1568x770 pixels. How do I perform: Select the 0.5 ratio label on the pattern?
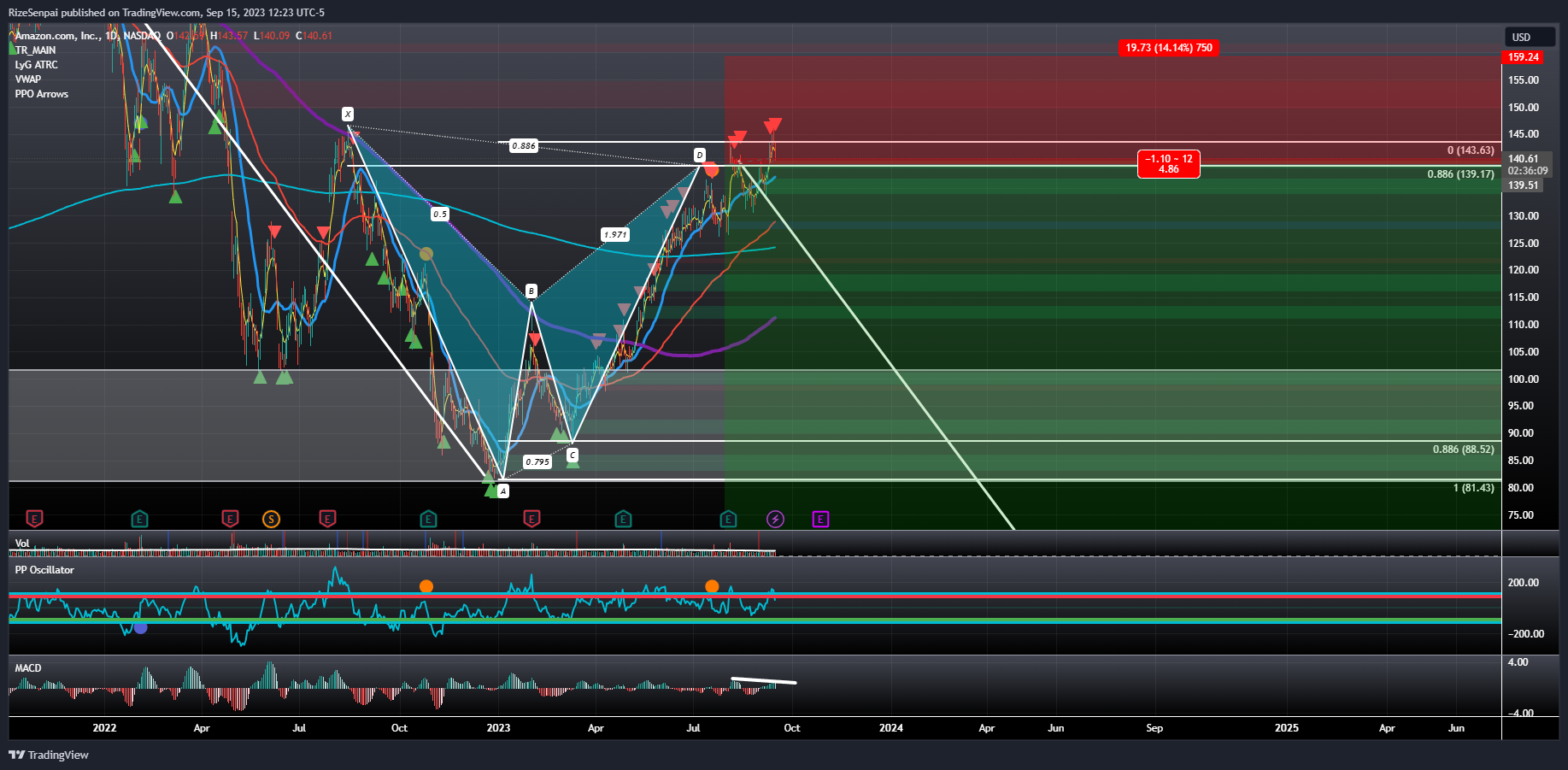439,214
